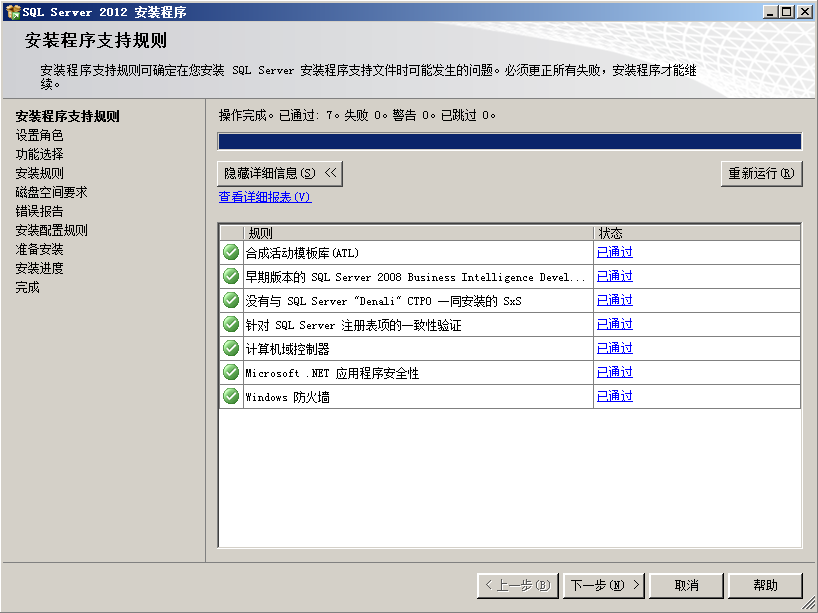The height and width of the screenshot is (613, 818).
Task: Click 状态 column header
Action: coord(697,233)
